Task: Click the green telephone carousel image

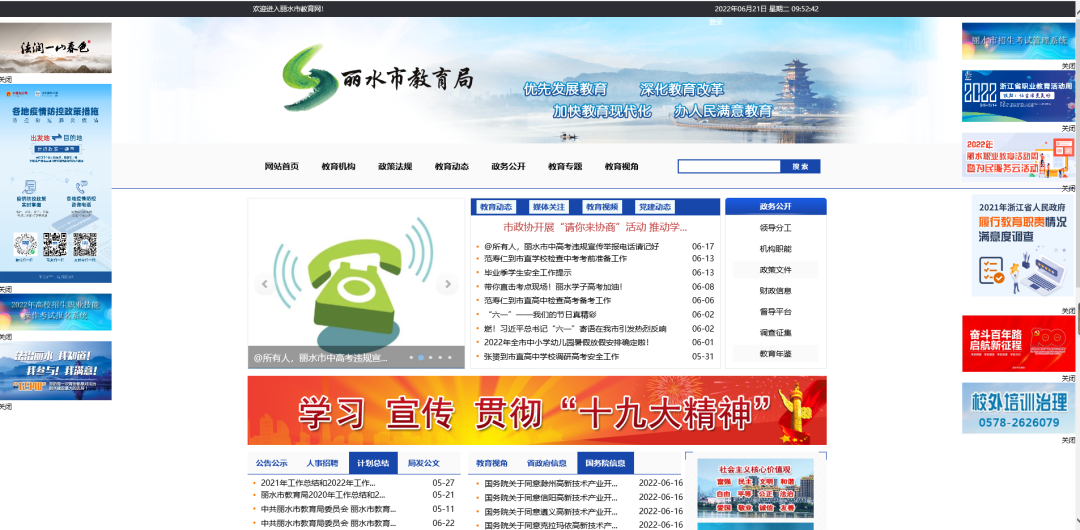Action: click(356, 283)
